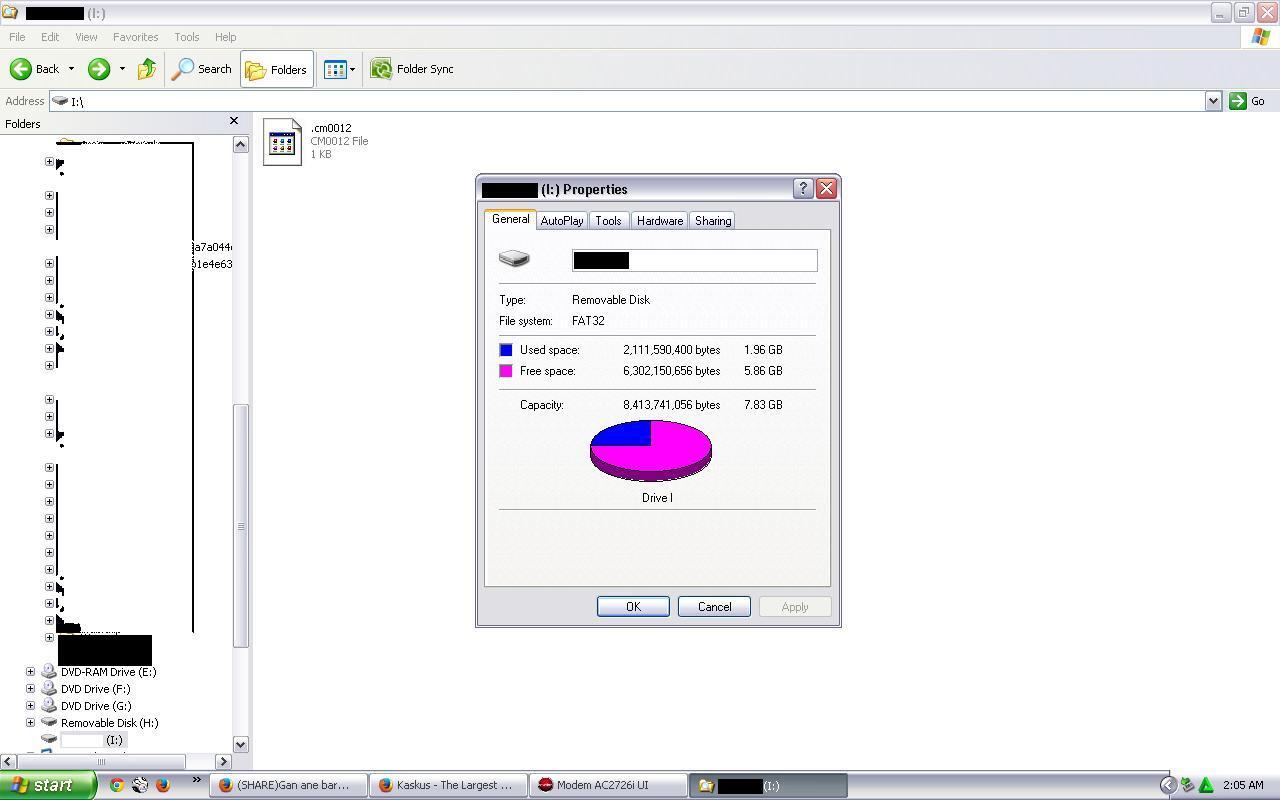Click the Safely Remove Hardware tray icon
Image resolution: width=1280 pixels, height=800 pixels.
[x=1187, y=785]
